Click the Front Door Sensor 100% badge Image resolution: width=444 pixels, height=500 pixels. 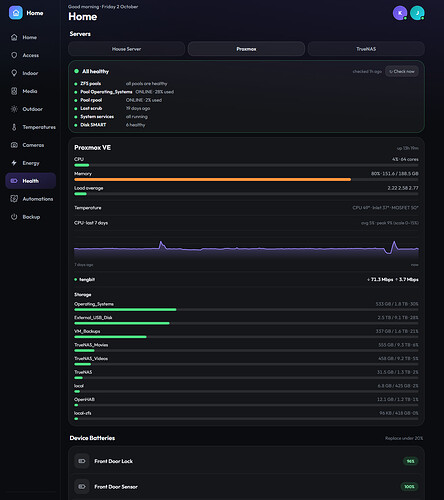coord(409,487)
